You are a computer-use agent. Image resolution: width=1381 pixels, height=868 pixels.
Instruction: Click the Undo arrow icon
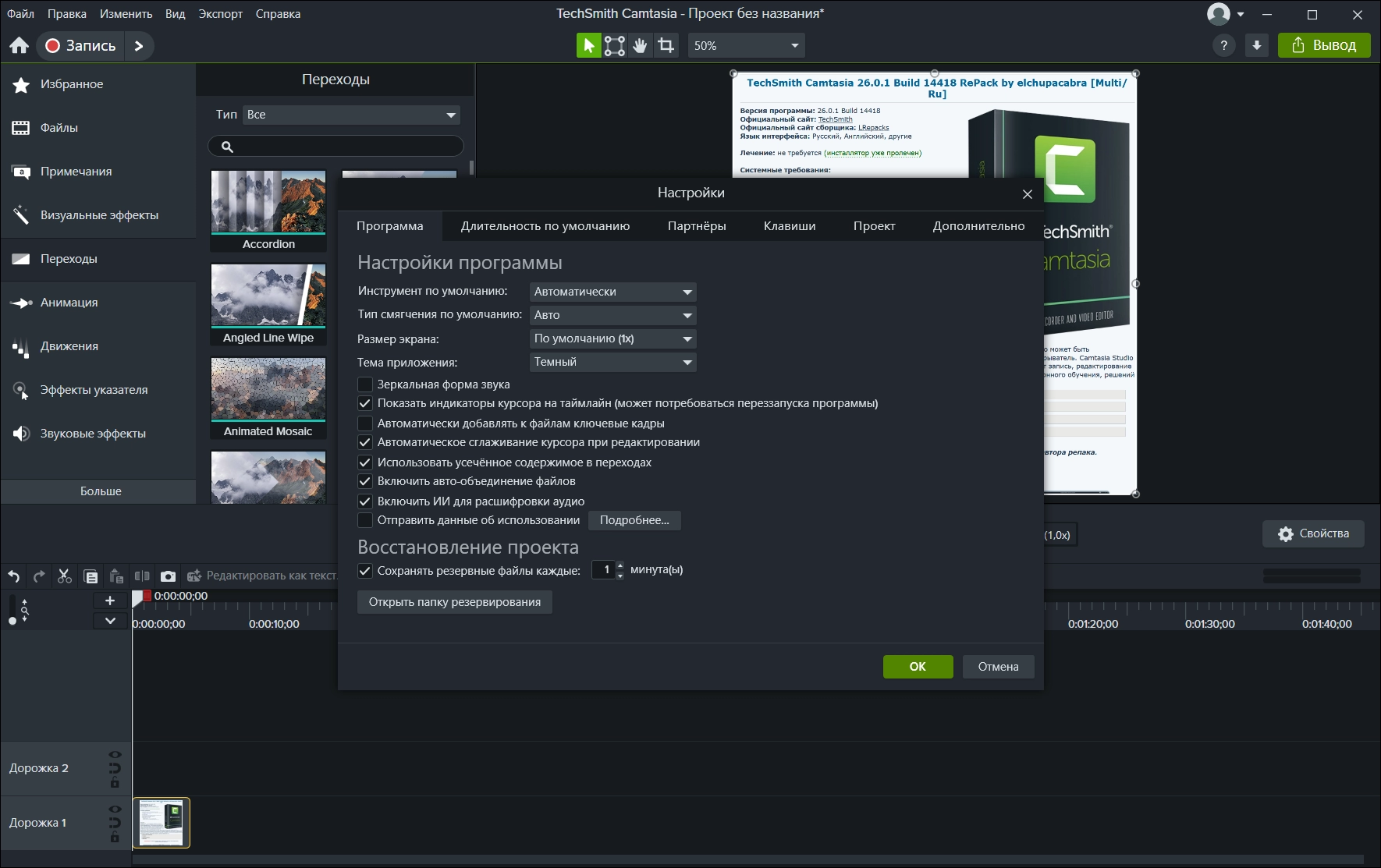[14, 576]
